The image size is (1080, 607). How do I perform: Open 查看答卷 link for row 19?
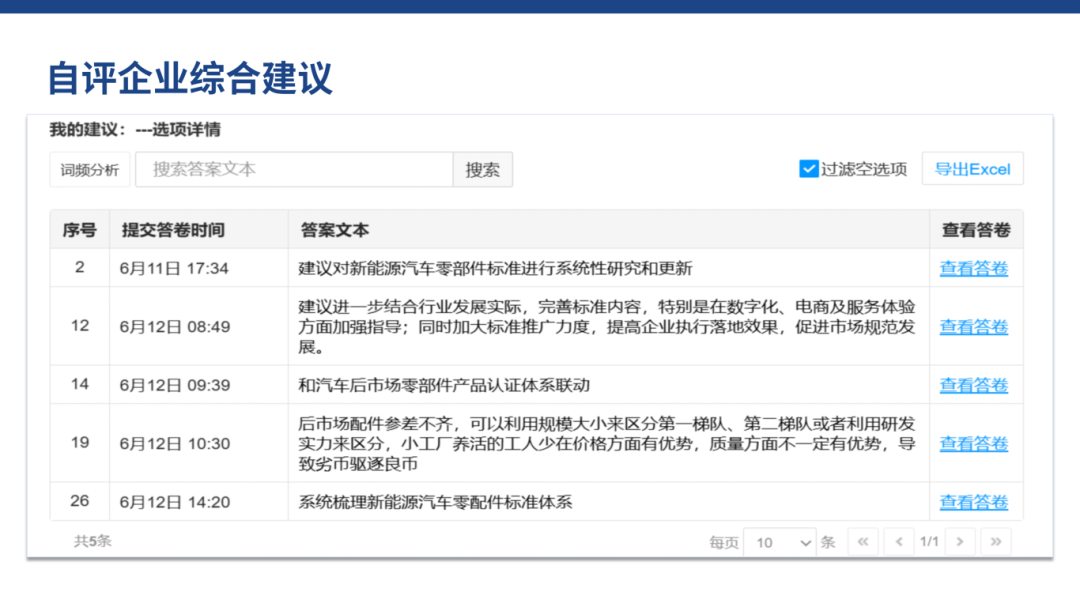click(974, 444)
